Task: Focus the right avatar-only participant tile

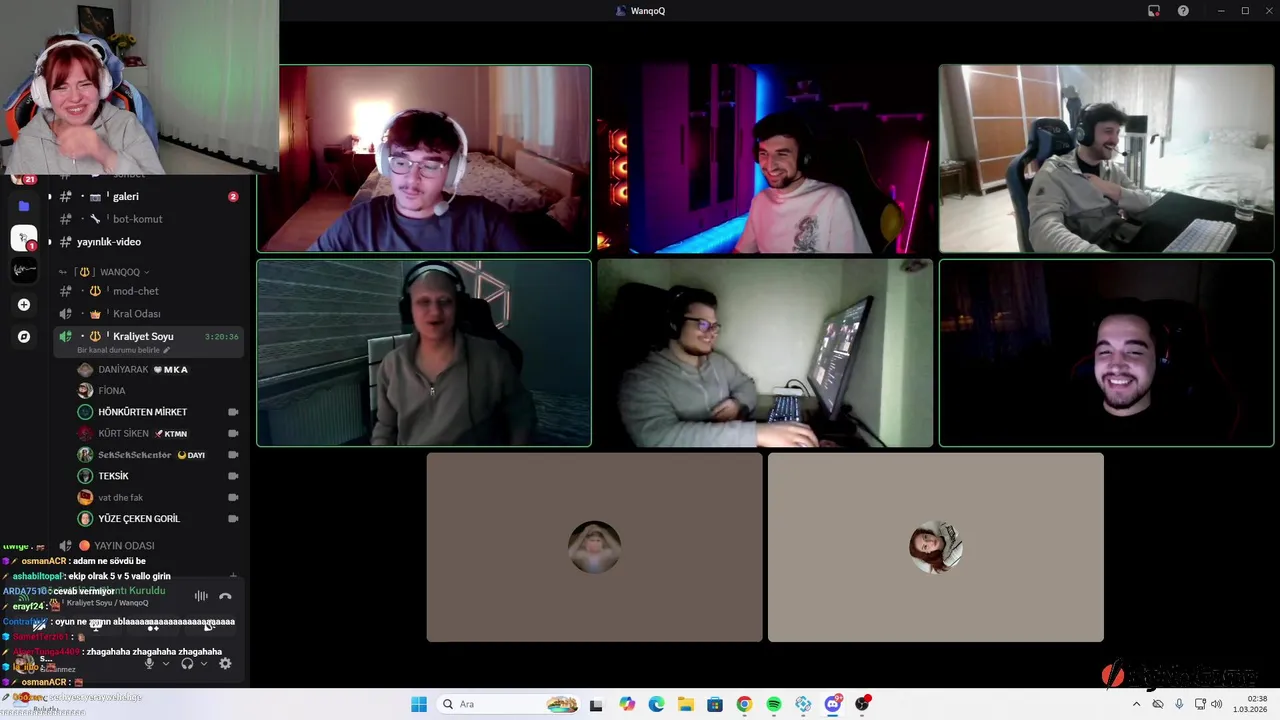Action: click(936, 547)
